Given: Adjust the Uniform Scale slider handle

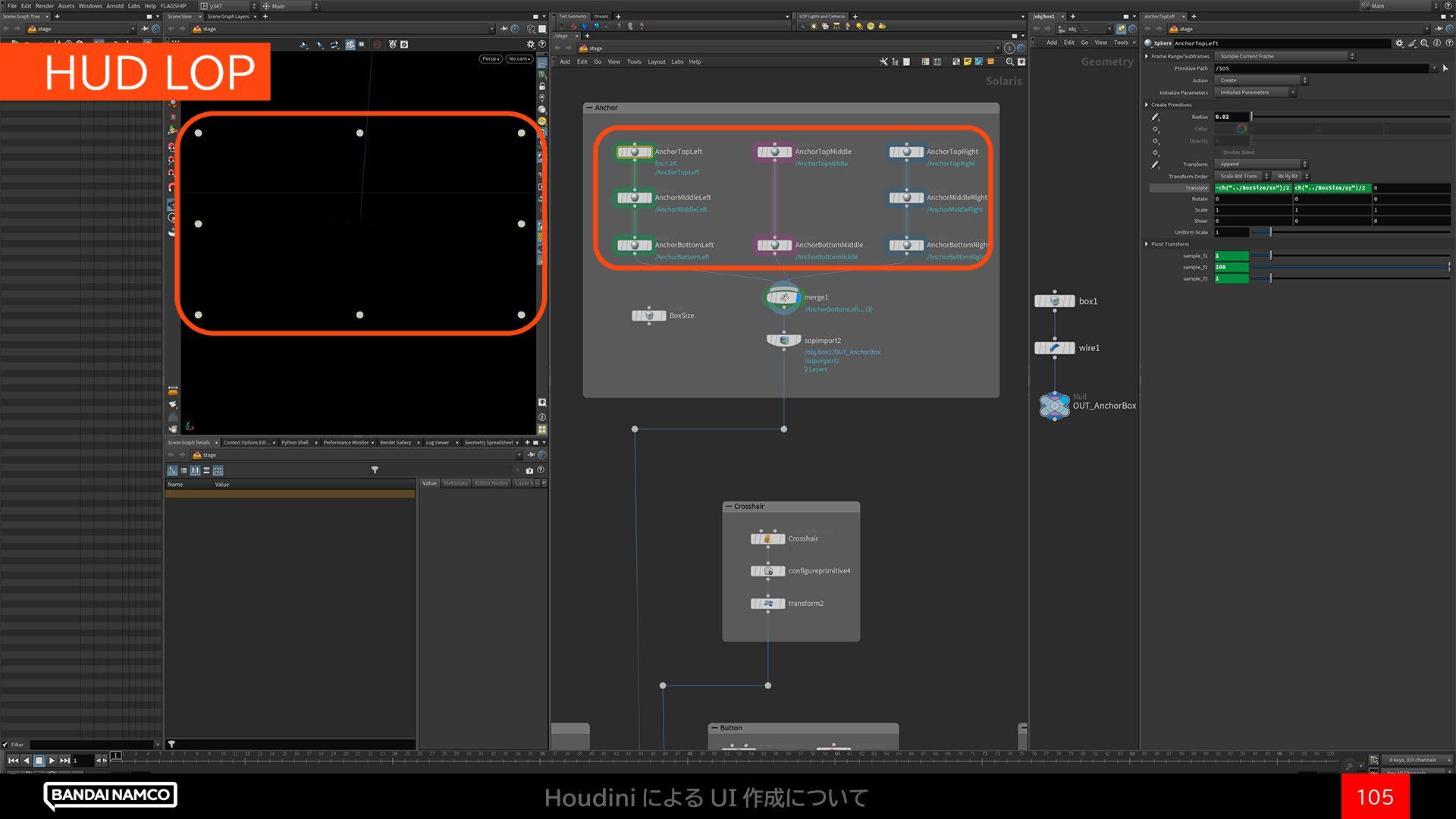Looking at the screenshot, I should (x=1271, y=232).
